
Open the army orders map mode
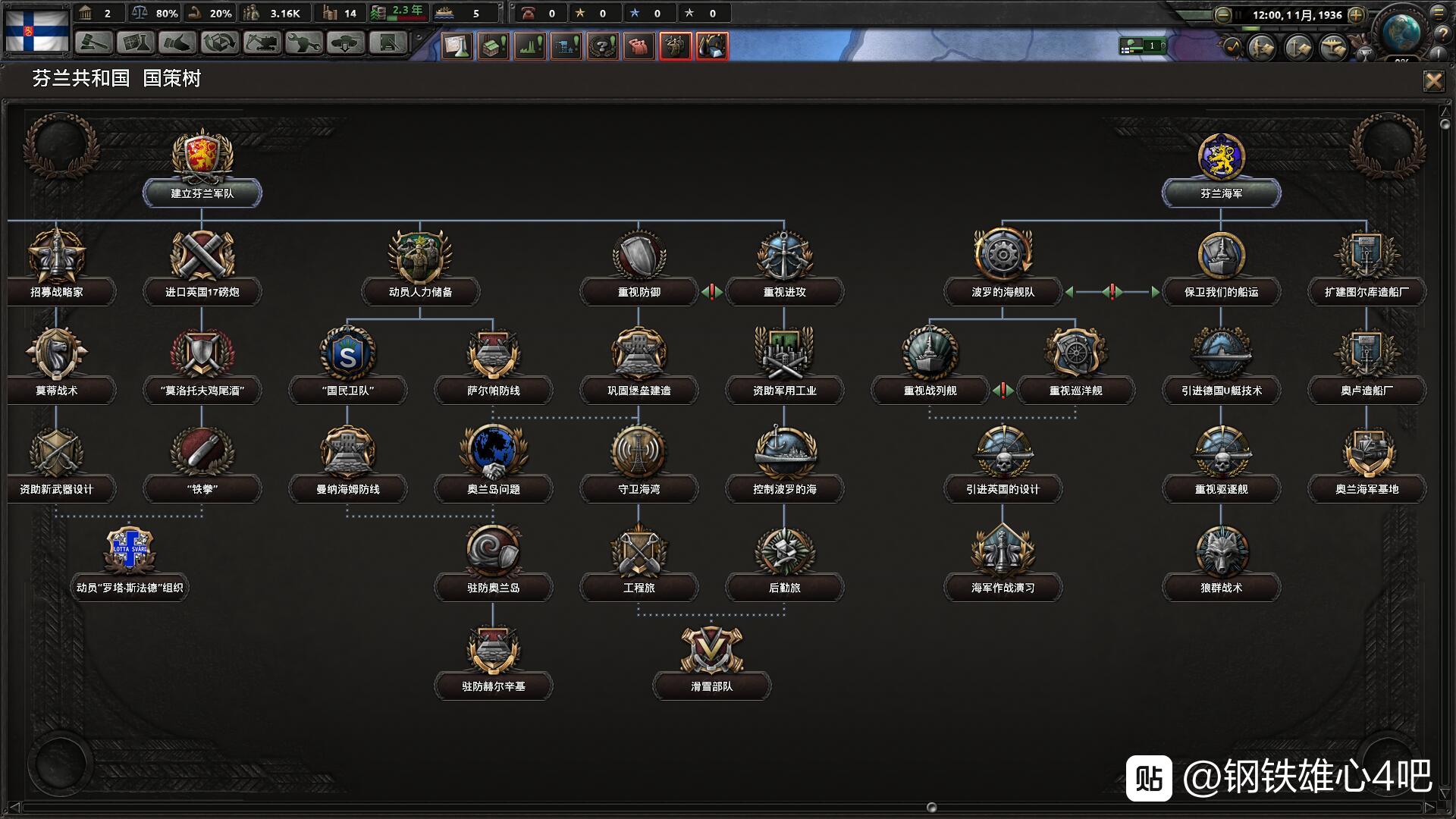pyautogui.click(x=1262, y=48)
